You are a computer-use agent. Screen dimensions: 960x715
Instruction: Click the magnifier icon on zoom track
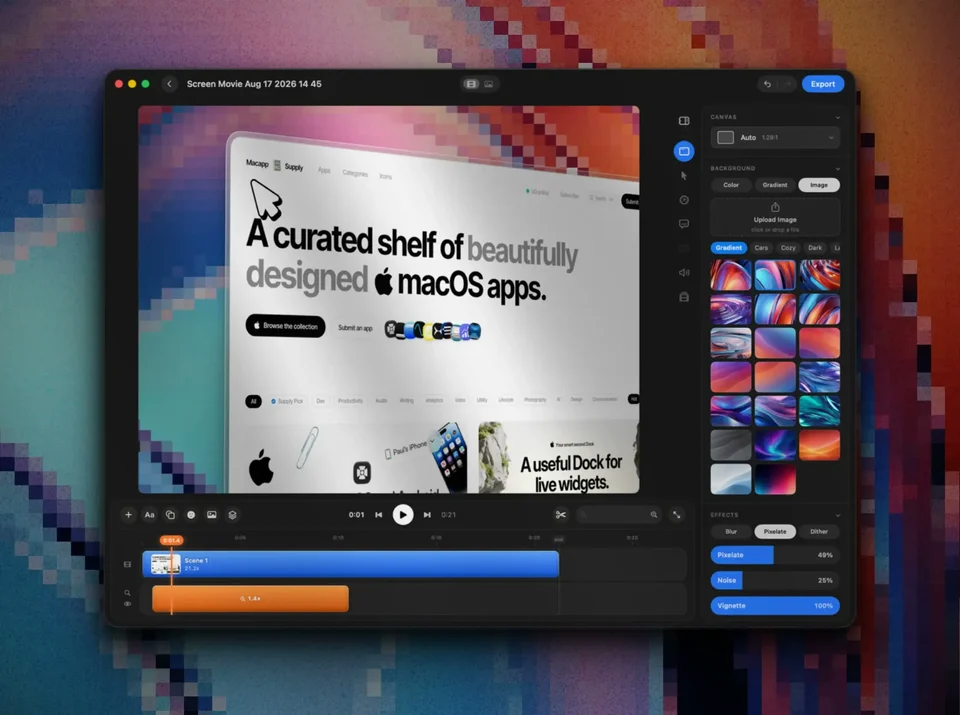[127, 593]
